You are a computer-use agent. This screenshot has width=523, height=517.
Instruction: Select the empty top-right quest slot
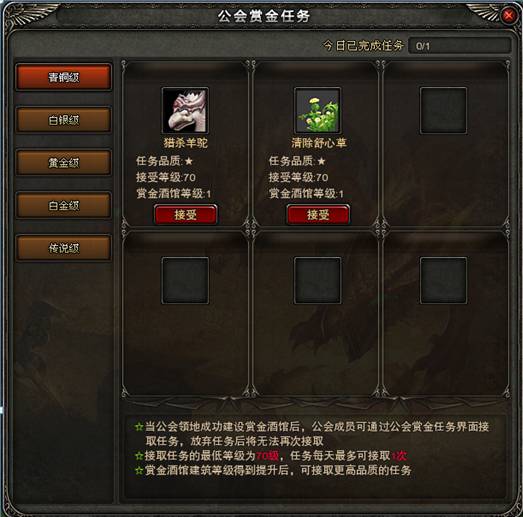[443, 111]
